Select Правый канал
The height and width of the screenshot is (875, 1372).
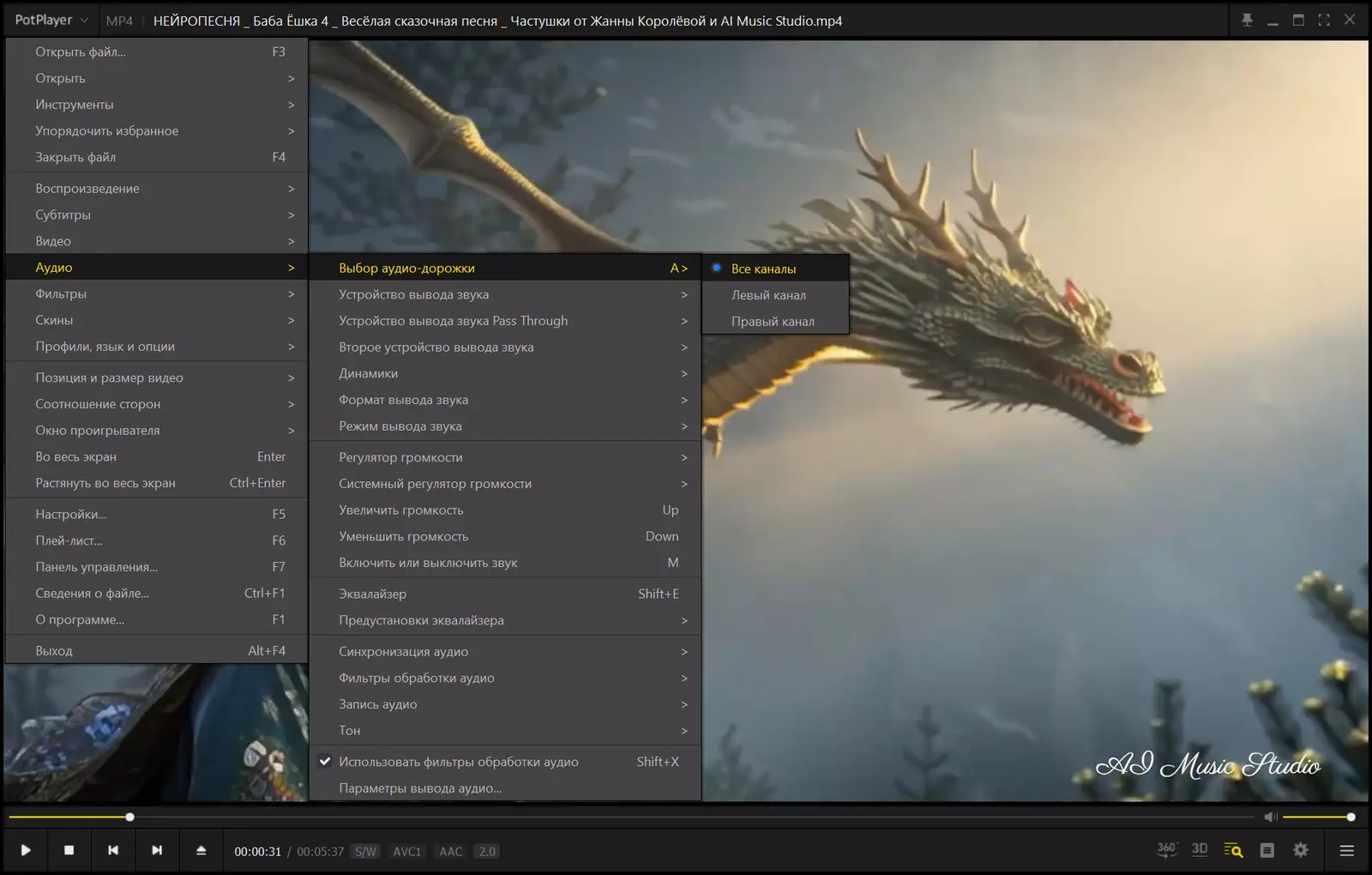(x=776, y=322)
